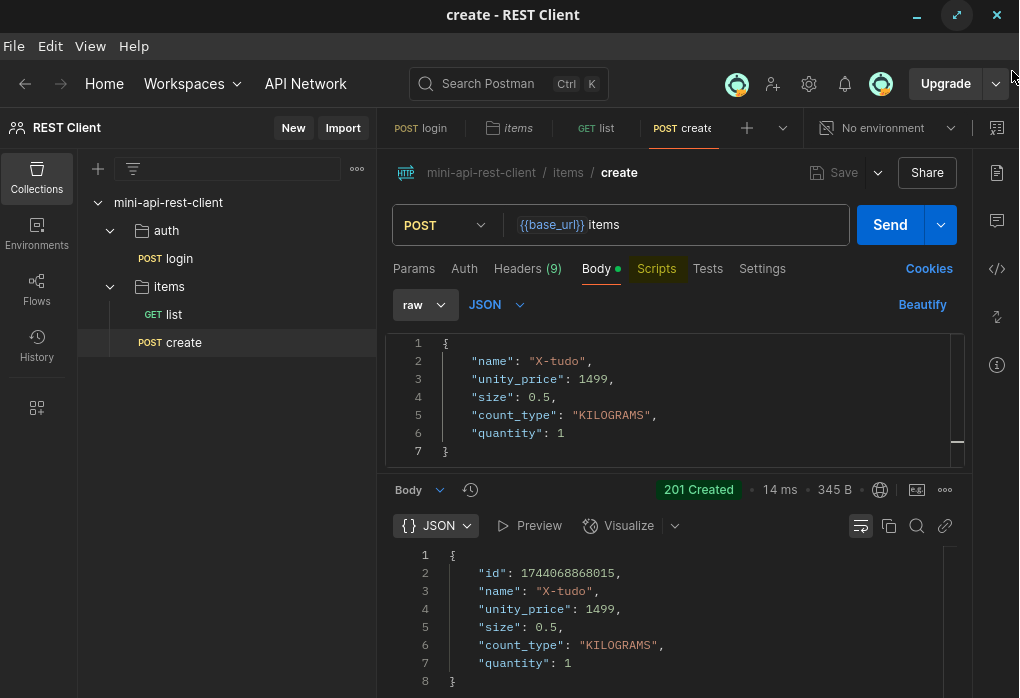Image resolution: width=1020 pixels, height=698 pixels.
Task: Expand the raw body type dropdown
Action: point(425,305)
